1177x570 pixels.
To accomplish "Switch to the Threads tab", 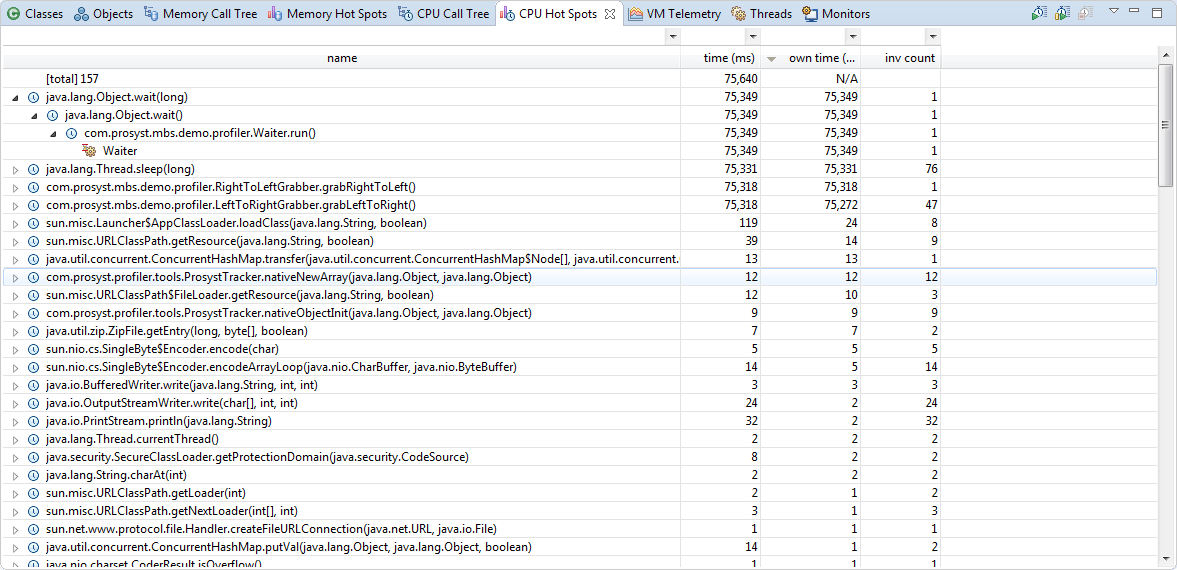I will tap(762, 14).
